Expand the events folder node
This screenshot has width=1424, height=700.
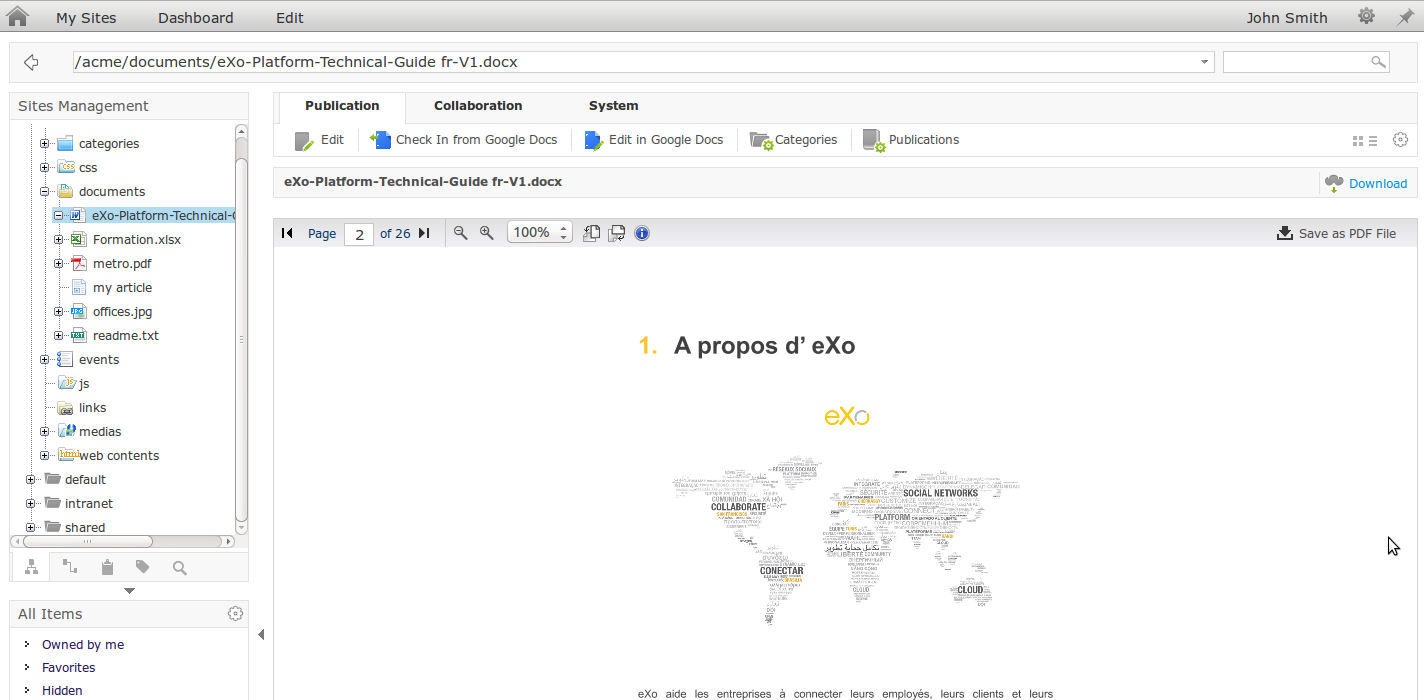(x=45, y=360)
